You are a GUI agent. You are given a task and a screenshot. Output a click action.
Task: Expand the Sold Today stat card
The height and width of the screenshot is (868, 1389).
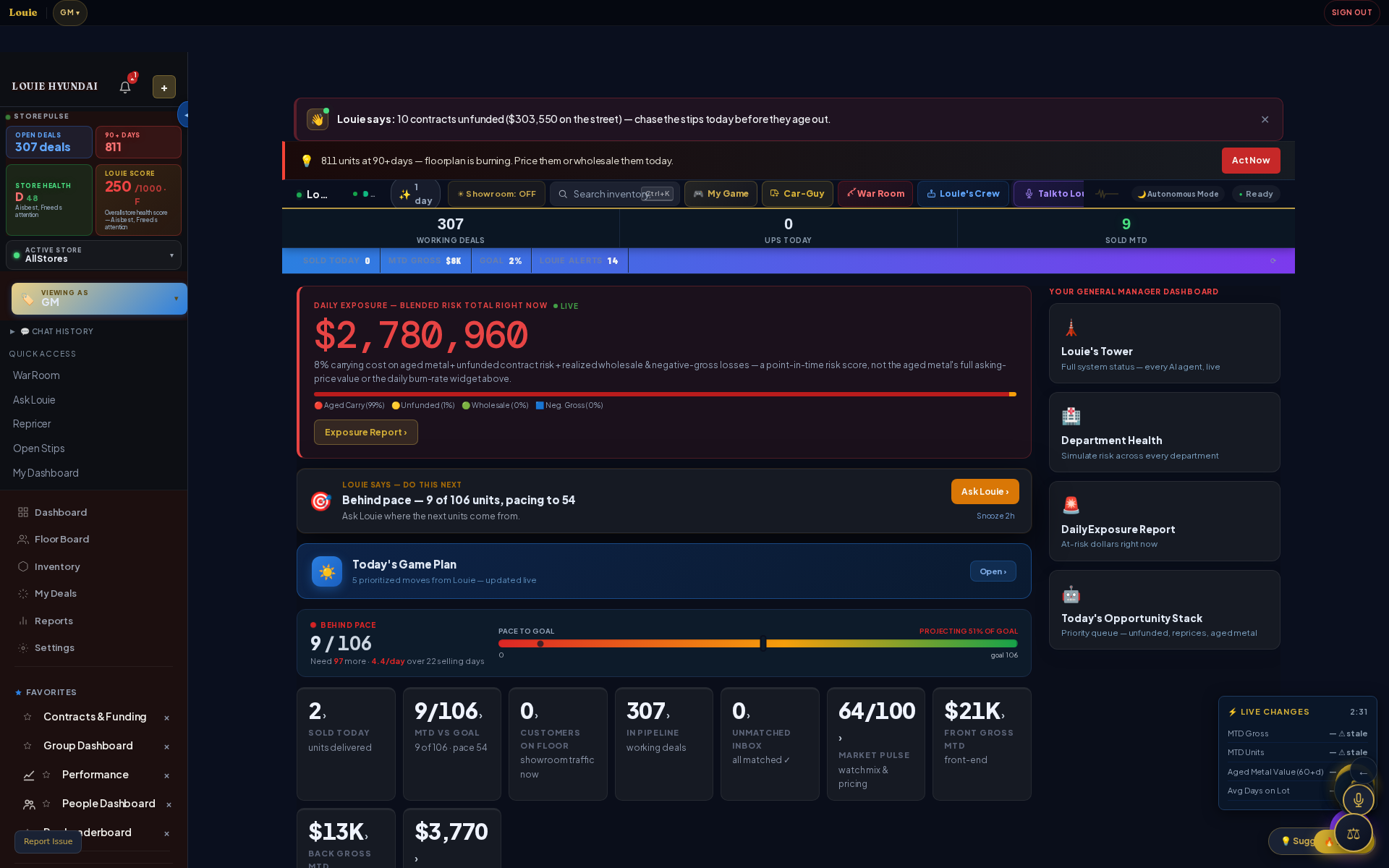[x=346, y=744]
